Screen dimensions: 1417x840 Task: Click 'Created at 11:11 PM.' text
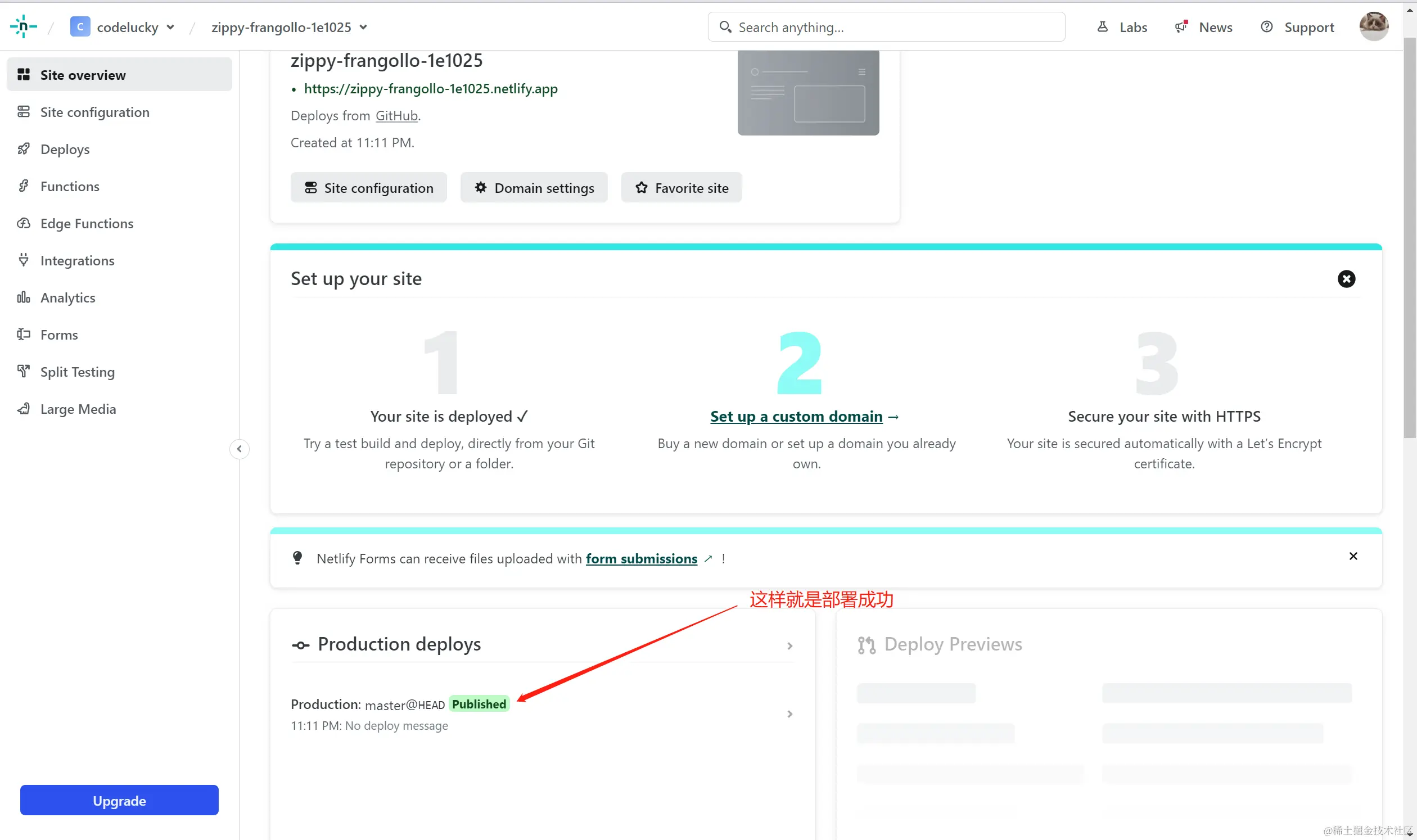pyautogui.click(x=352, y=143)
